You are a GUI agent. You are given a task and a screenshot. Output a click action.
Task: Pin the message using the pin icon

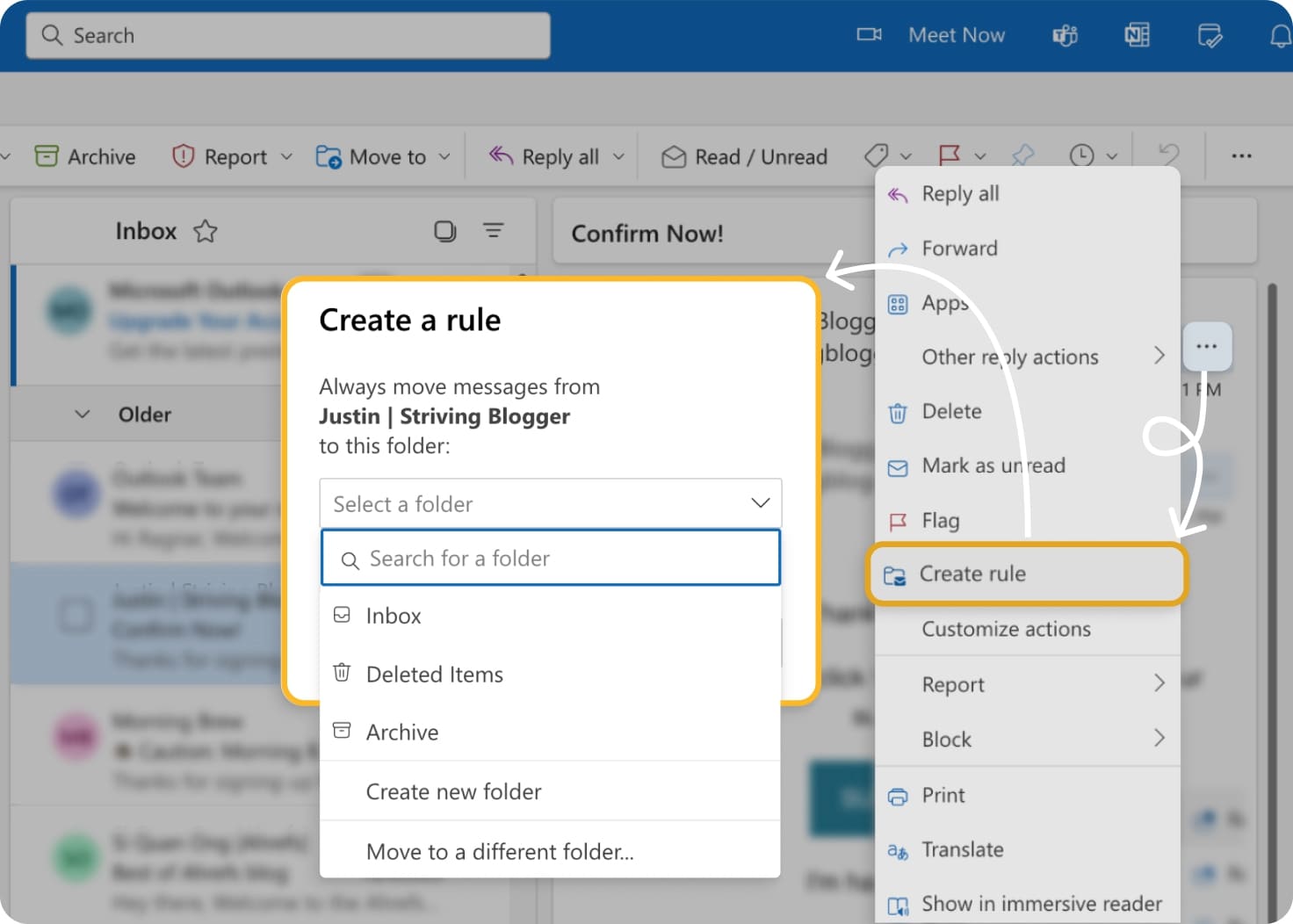point(1022,155)
